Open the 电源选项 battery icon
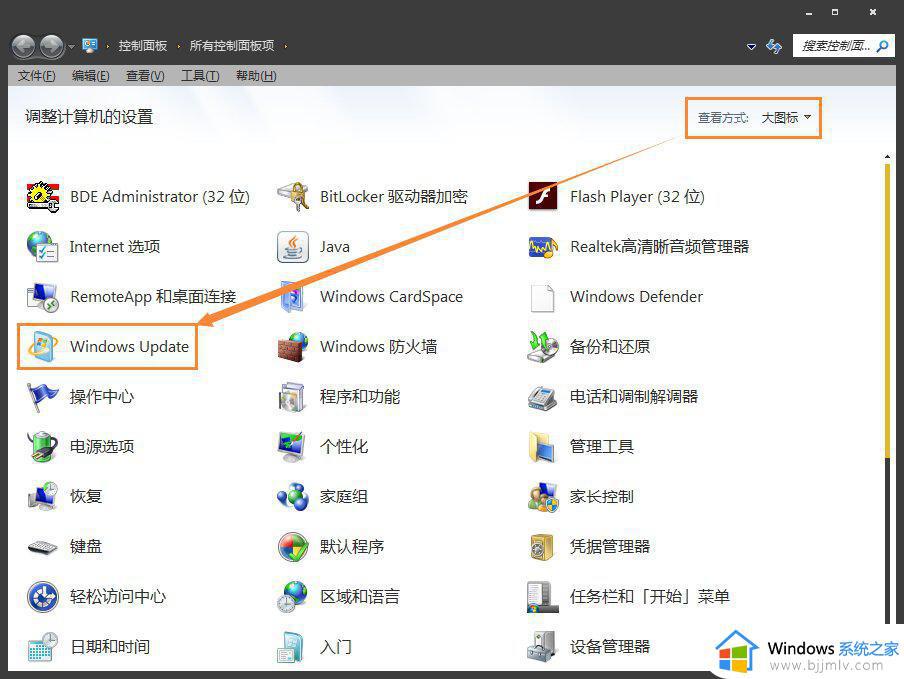The height and width of the screenshot is (679, 904). (x=43, y=447)
